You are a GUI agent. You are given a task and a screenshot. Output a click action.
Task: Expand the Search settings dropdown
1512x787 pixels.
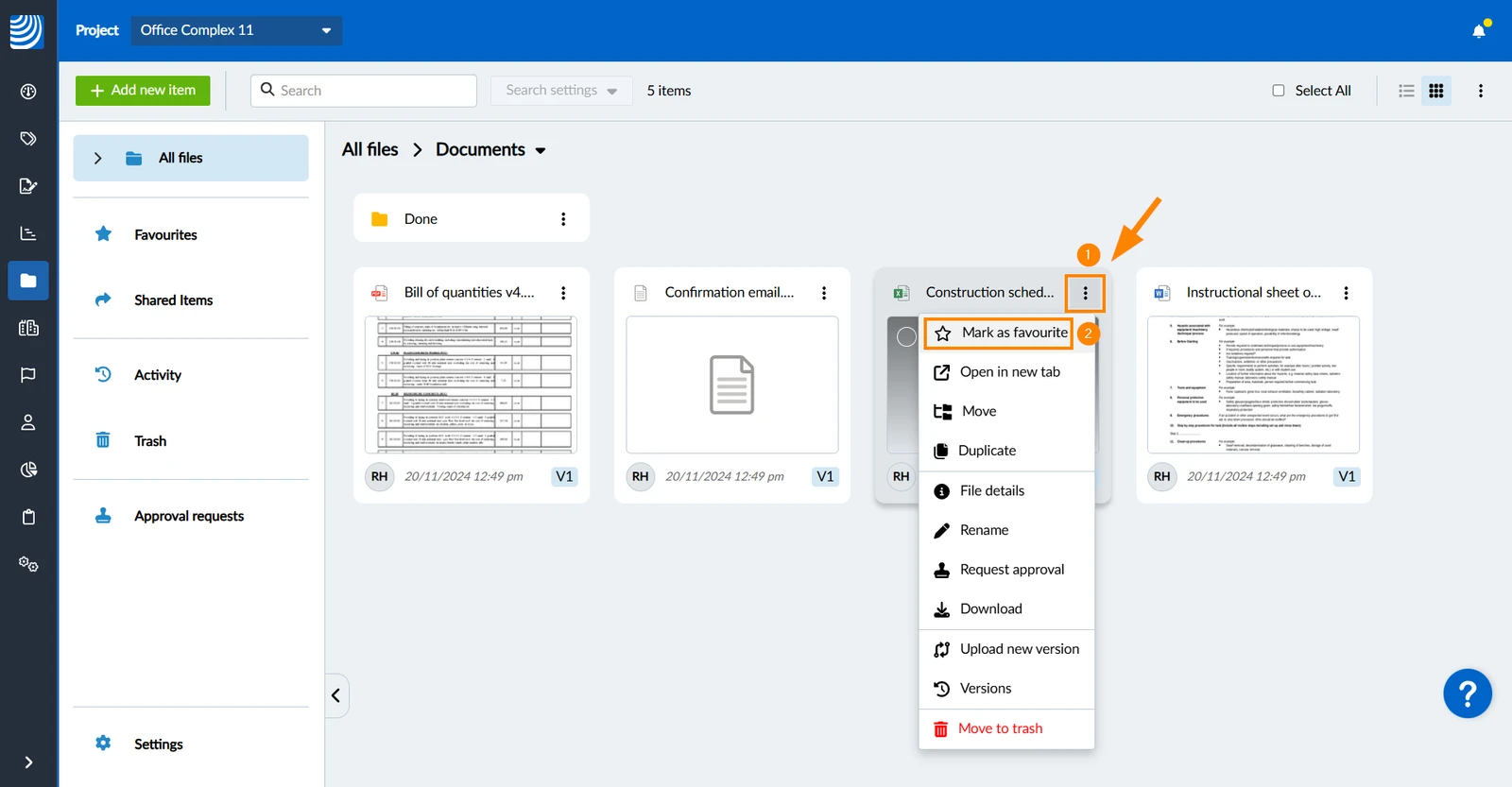tap(561, 91)
